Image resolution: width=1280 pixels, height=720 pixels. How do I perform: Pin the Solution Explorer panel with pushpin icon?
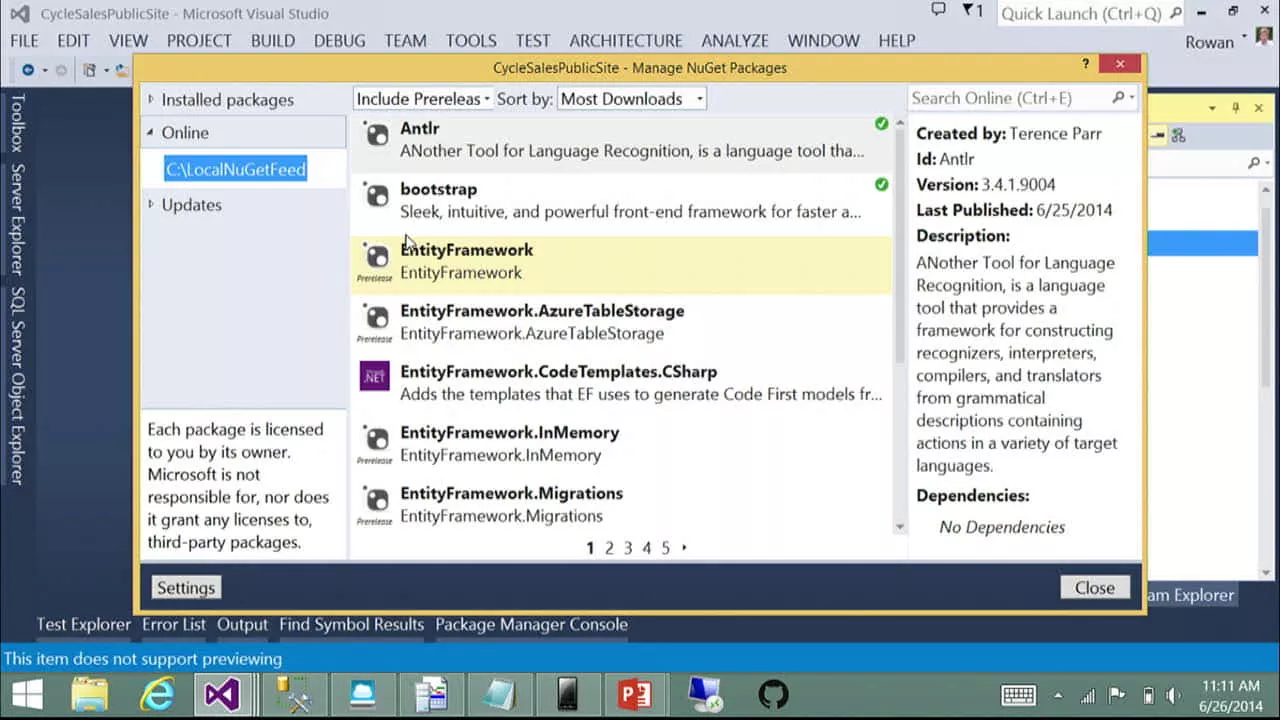(x=1235, y=108)
